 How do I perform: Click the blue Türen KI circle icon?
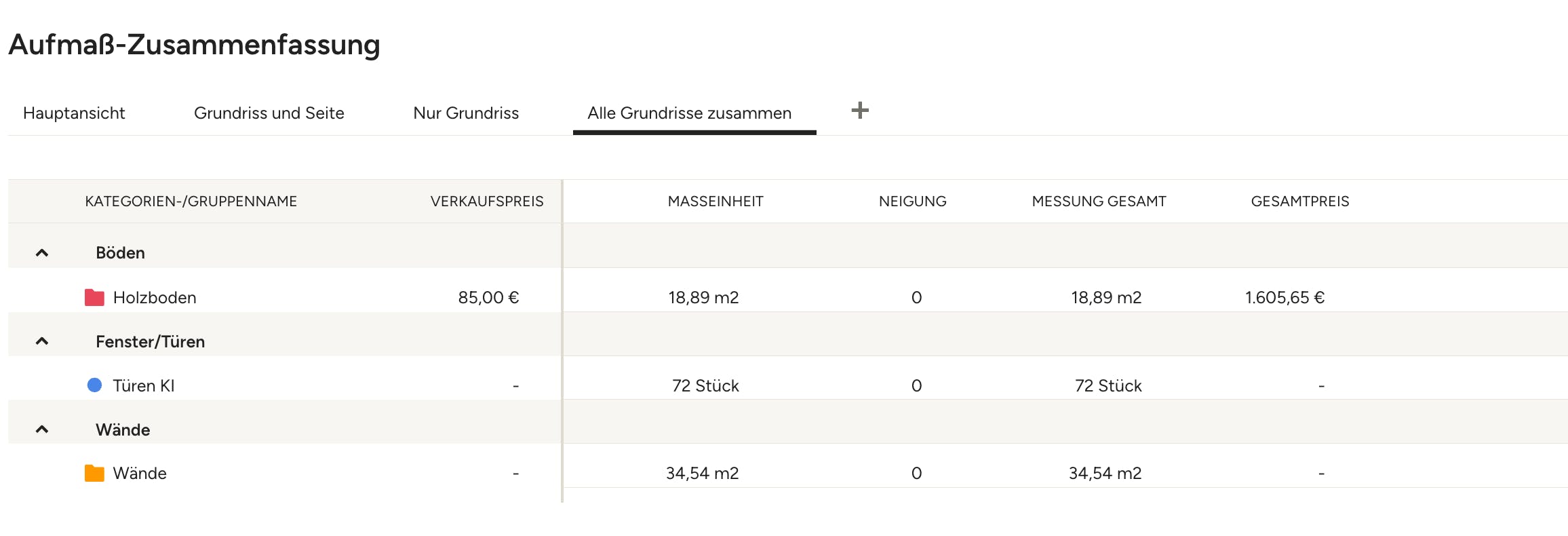tap(95, 385)
